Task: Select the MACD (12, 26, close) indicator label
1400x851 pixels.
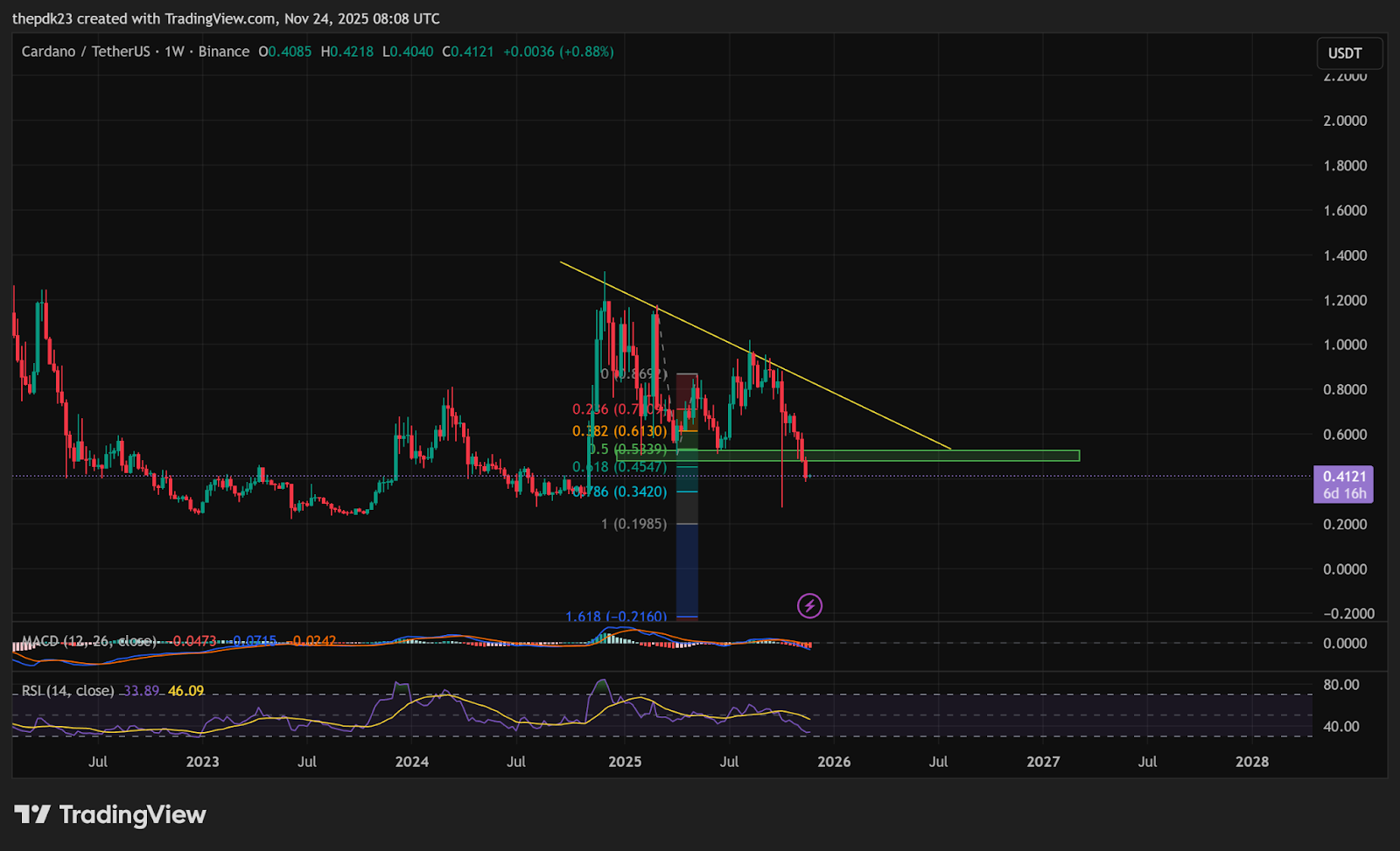Action: pyautogui.click(x=88, y=641)
